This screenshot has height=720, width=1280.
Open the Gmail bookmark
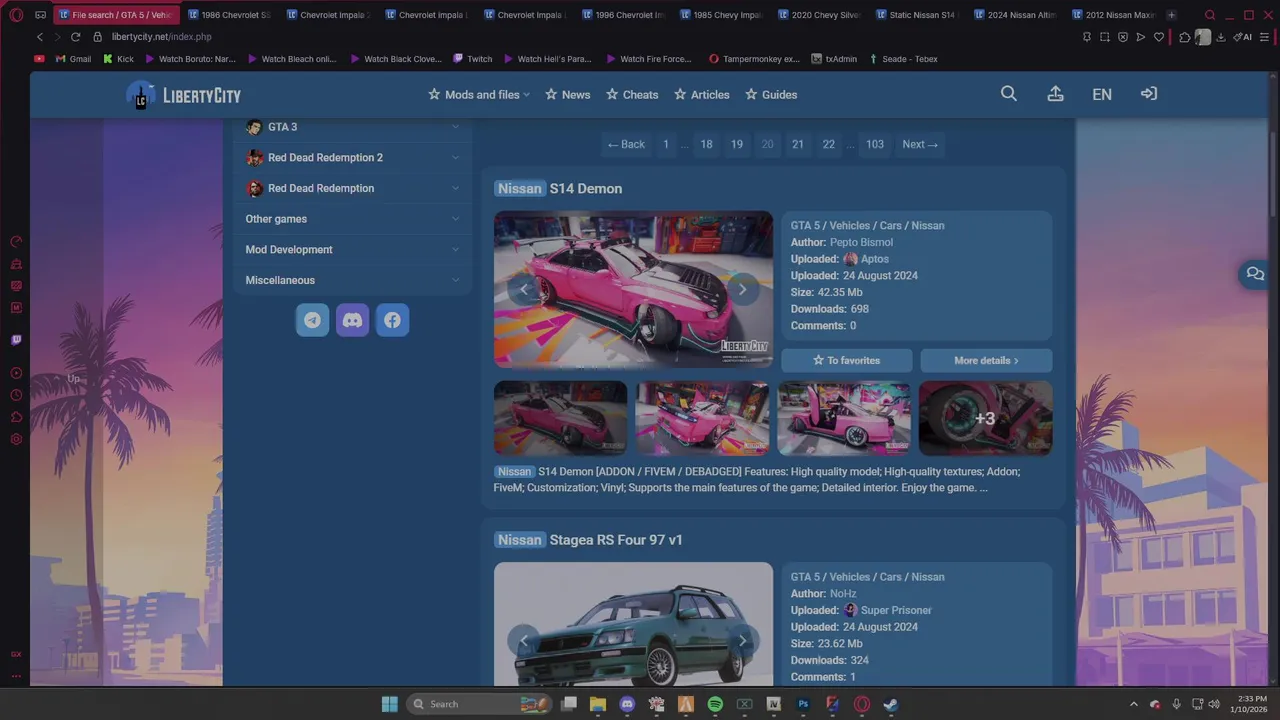pos(72,59)
